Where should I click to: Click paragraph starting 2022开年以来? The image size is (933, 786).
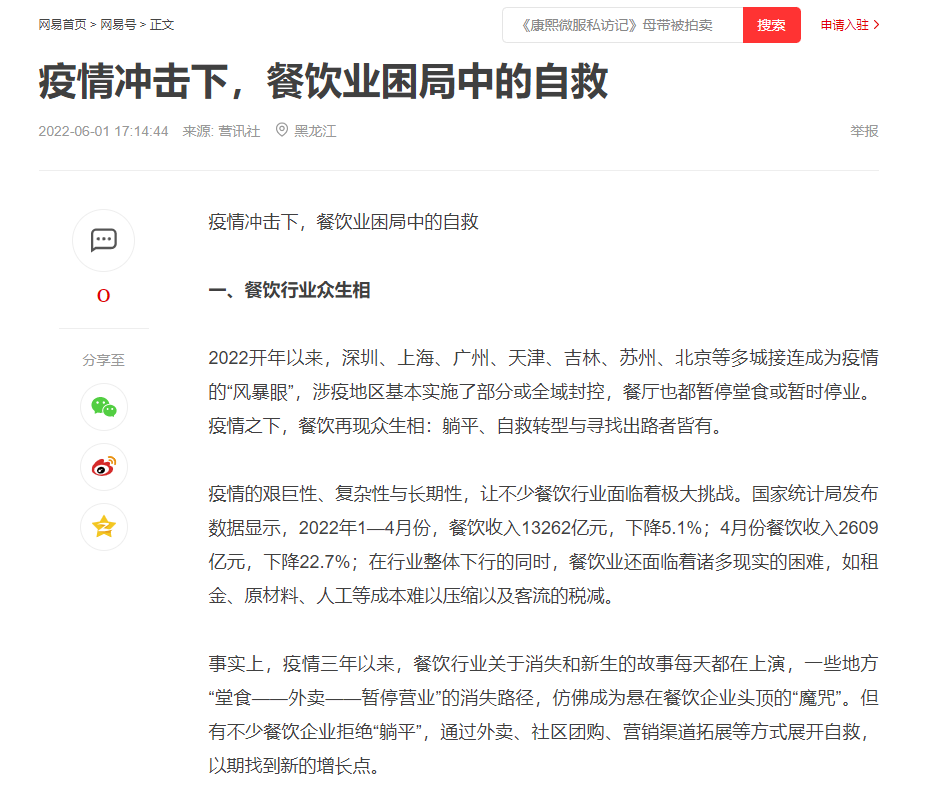(x=543, y=392)
